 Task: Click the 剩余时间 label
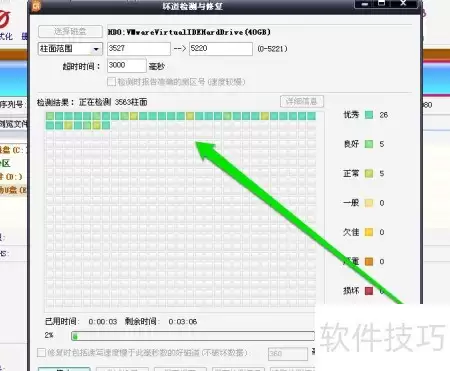pos(142,321)
